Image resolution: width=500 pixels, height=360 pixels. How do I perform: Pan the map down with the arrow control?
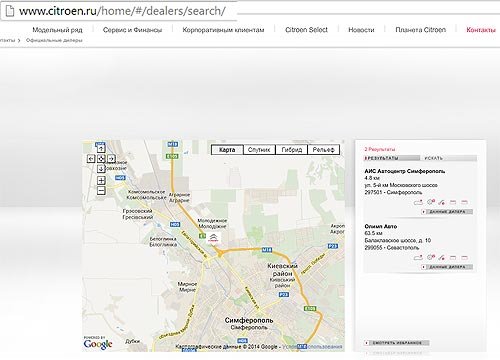(x=101, y=169)
